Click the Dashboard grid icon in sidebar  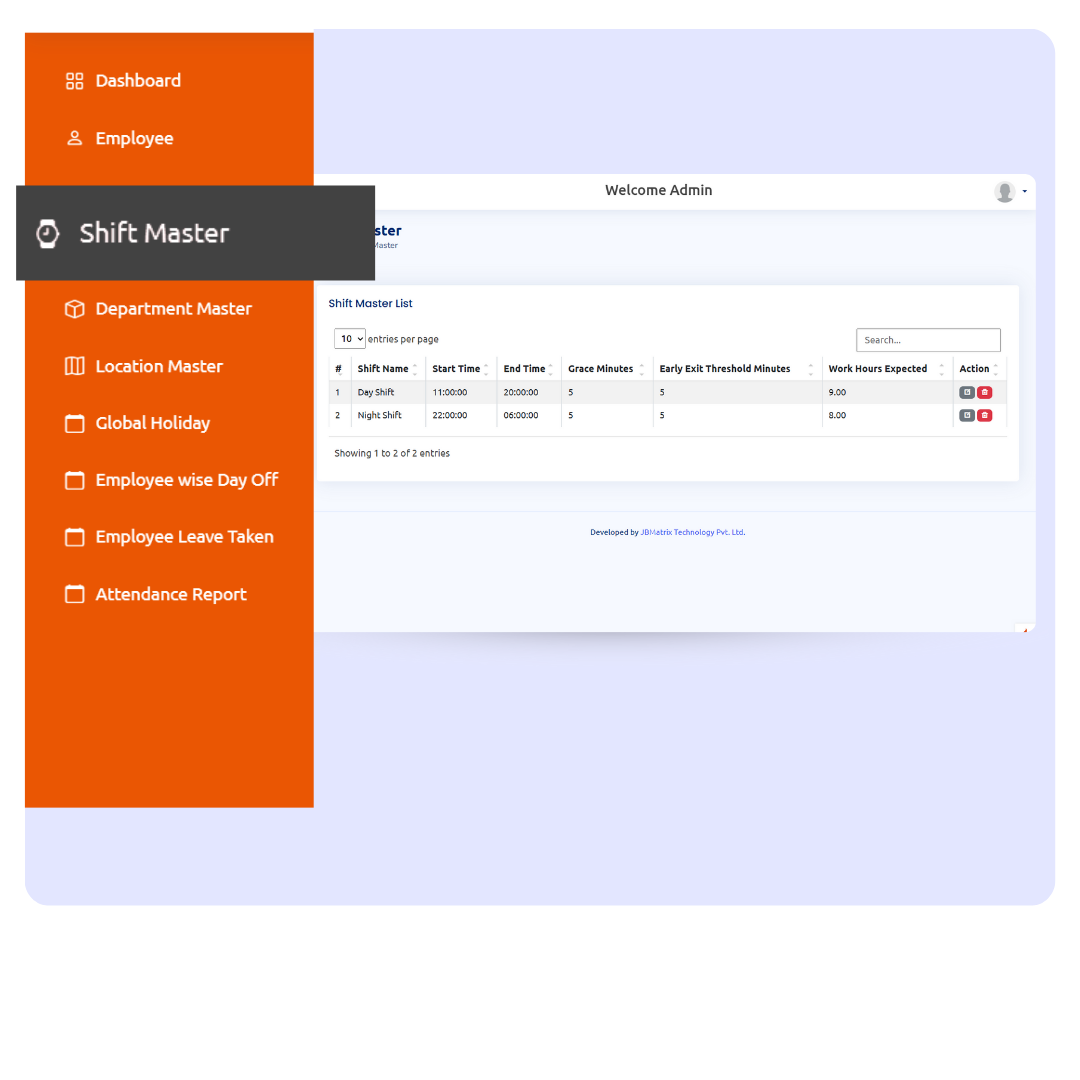74,81
